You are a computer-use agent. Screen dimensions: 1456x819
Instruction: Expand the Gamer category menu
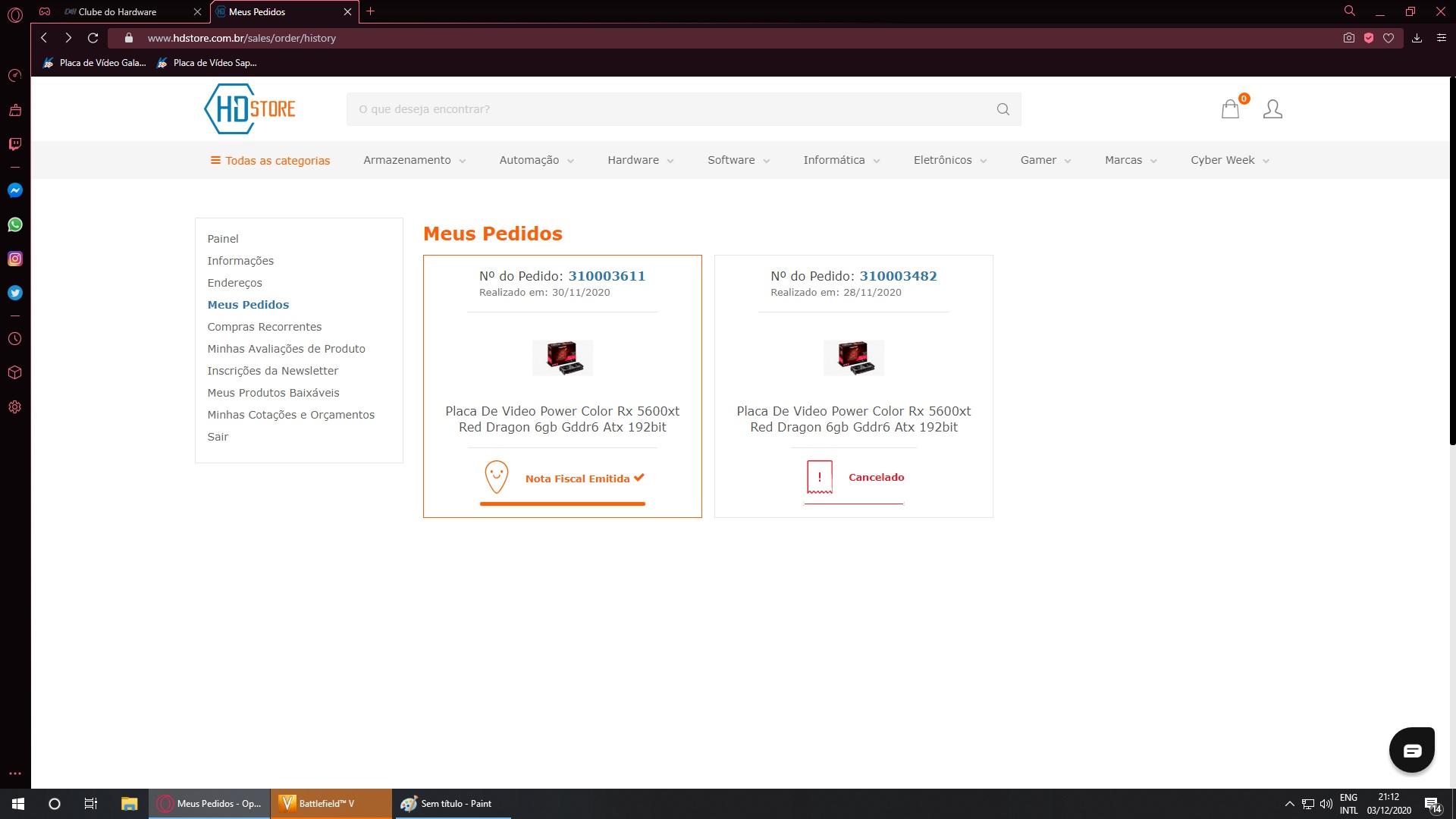(1045, 160)
